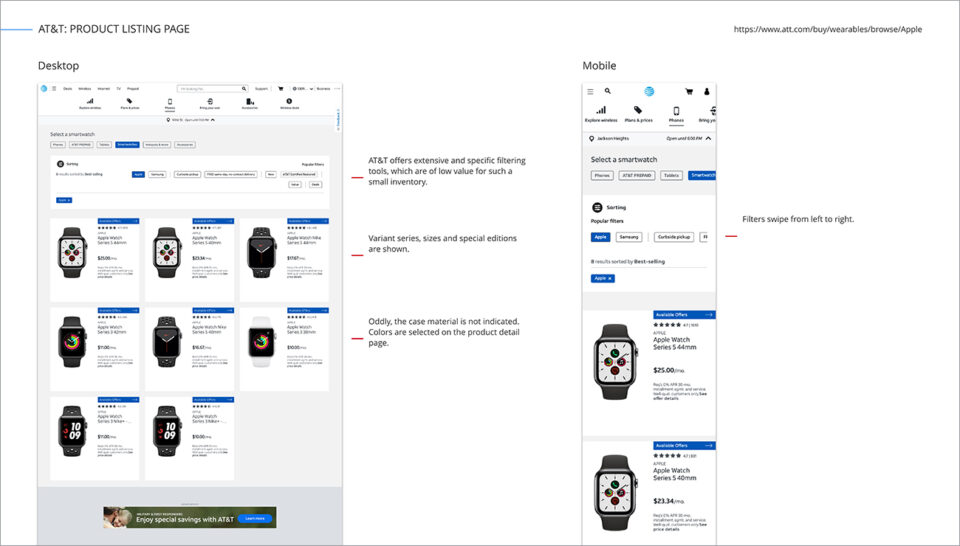The image size is (960, 546).
Task: Click the Bring your own icon on desktop
Action: (x=210, y=101)
